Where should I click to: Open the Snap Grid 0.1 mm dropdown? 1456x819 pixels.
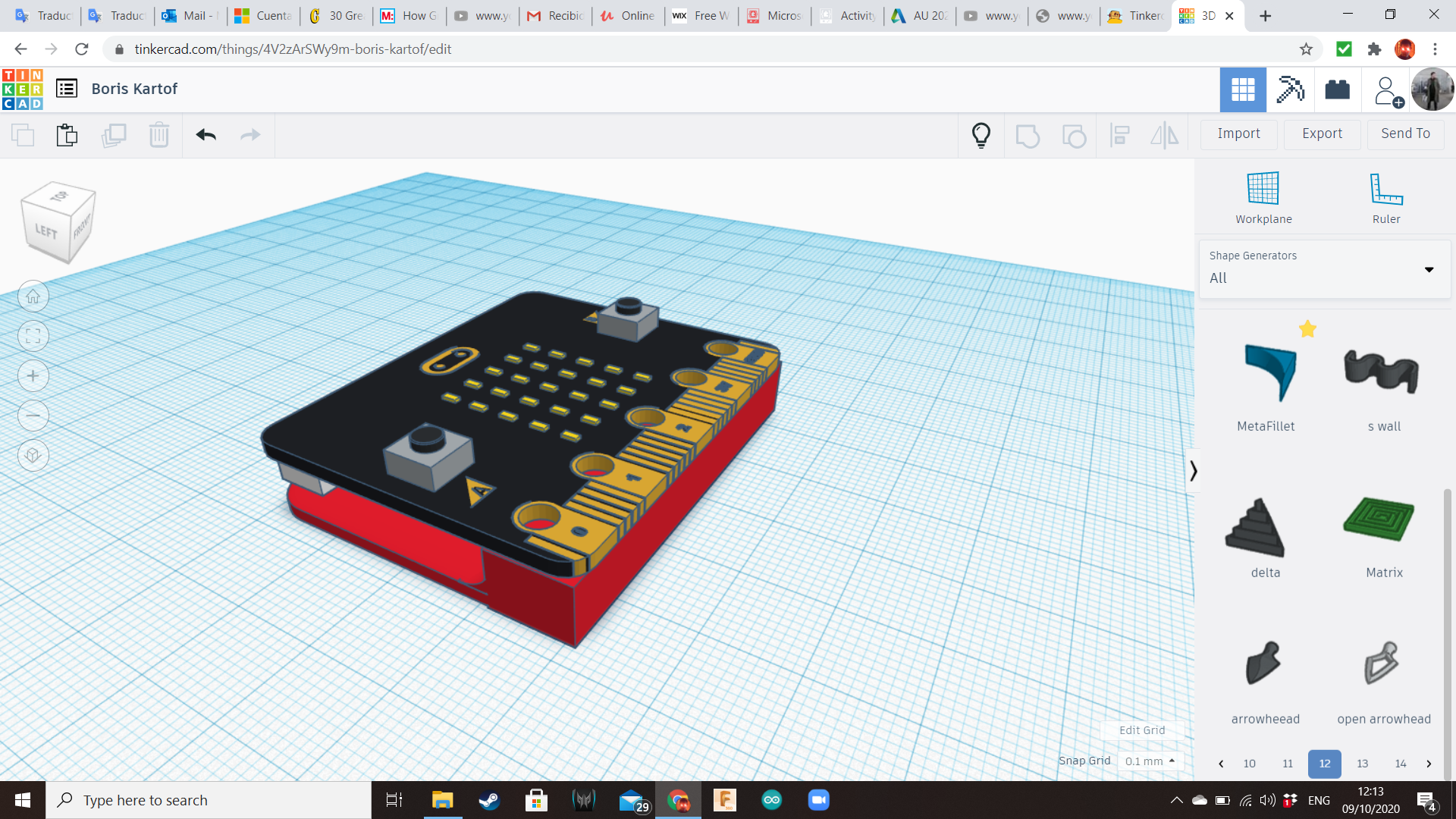coord(1150,761)
